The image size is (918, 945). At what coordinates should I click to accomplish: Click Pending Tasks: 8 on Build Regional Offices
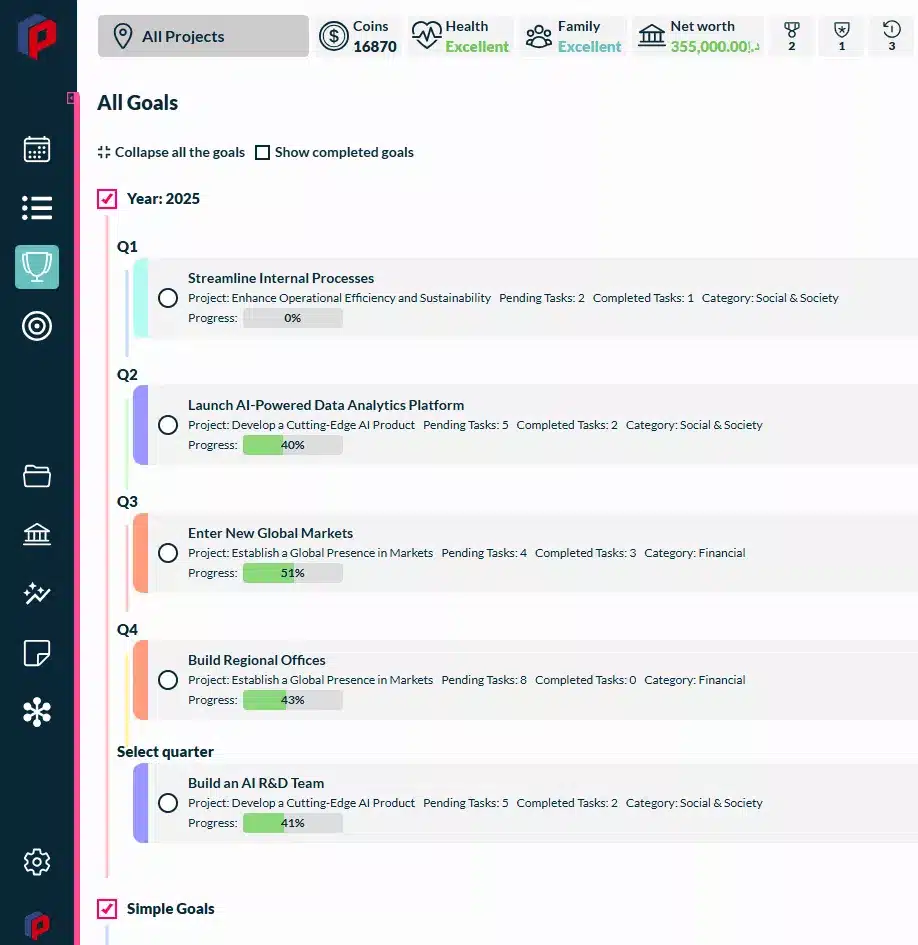[x=484, y=680]
